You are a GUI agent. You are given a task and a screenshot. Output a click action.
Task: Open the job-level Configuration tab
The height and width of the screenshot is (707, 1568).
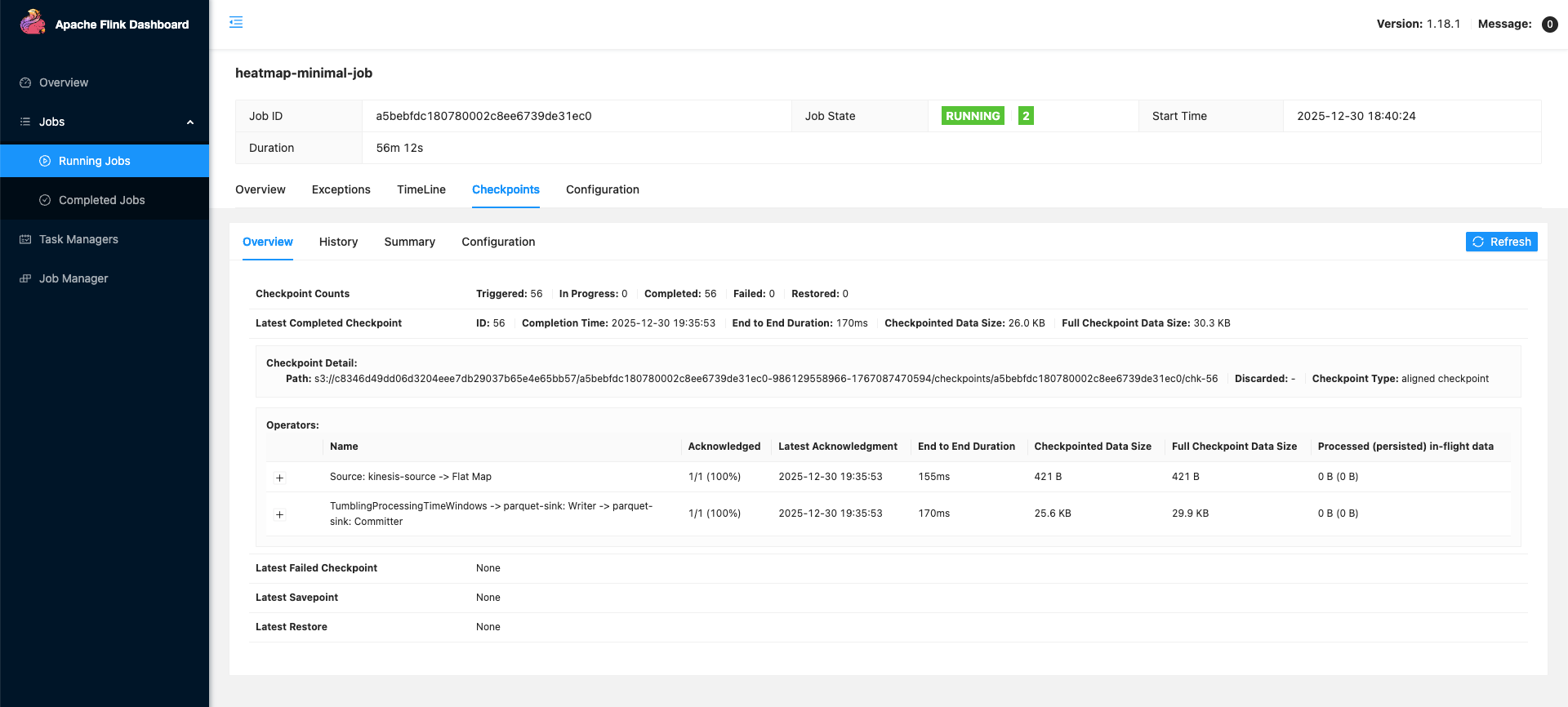(x=602, y=189)
